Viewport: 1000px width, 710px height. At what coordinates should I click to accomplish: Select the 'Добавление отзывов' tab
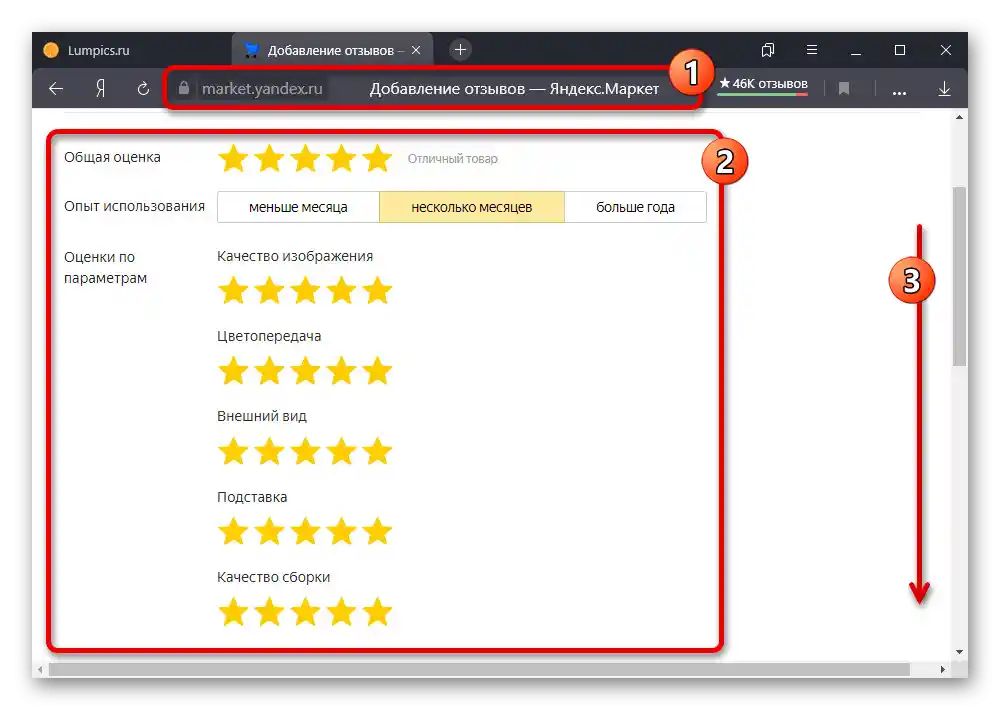[330, 47]
